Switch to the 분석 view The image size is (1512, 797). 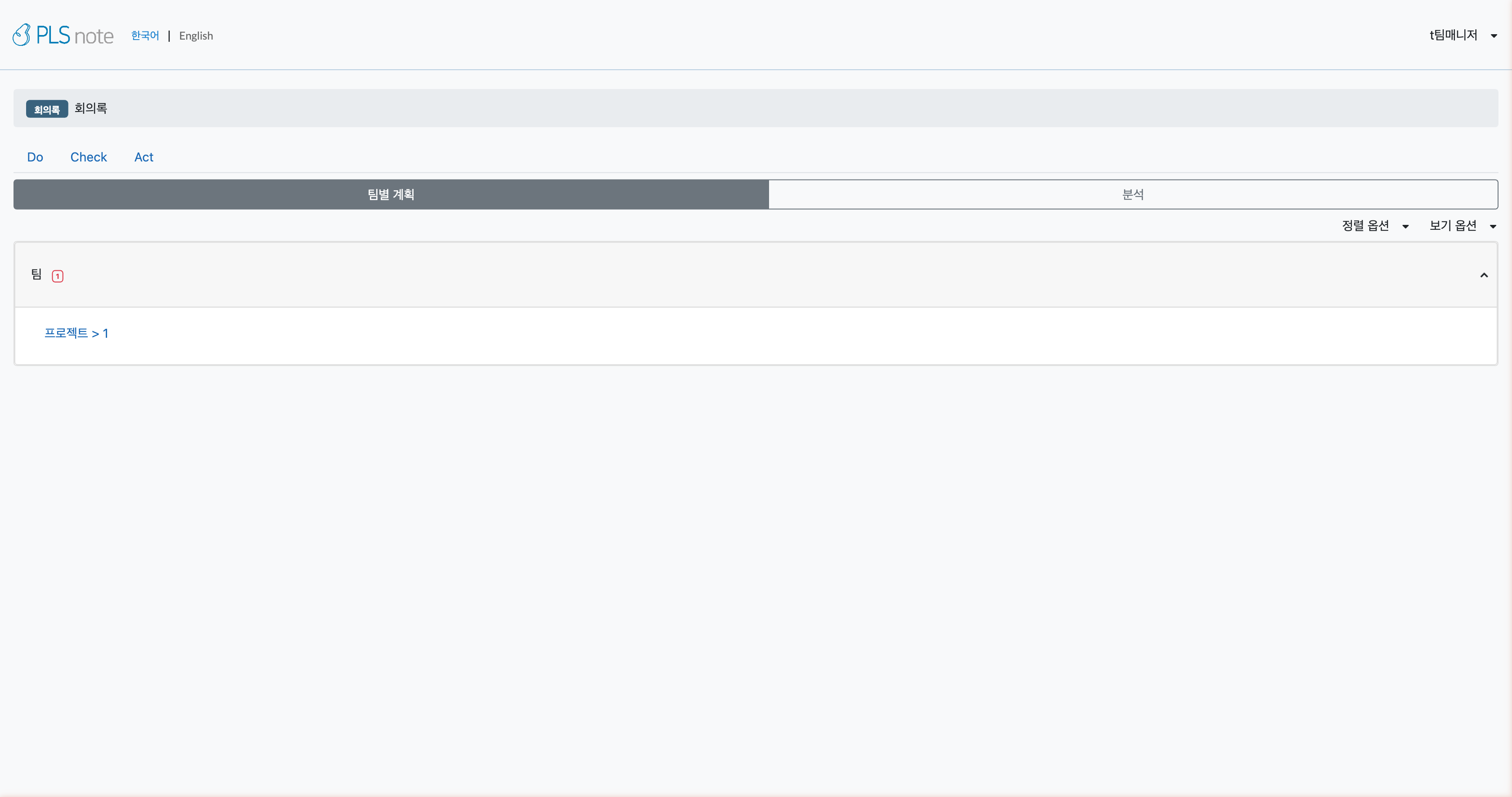pos(1133,194)
